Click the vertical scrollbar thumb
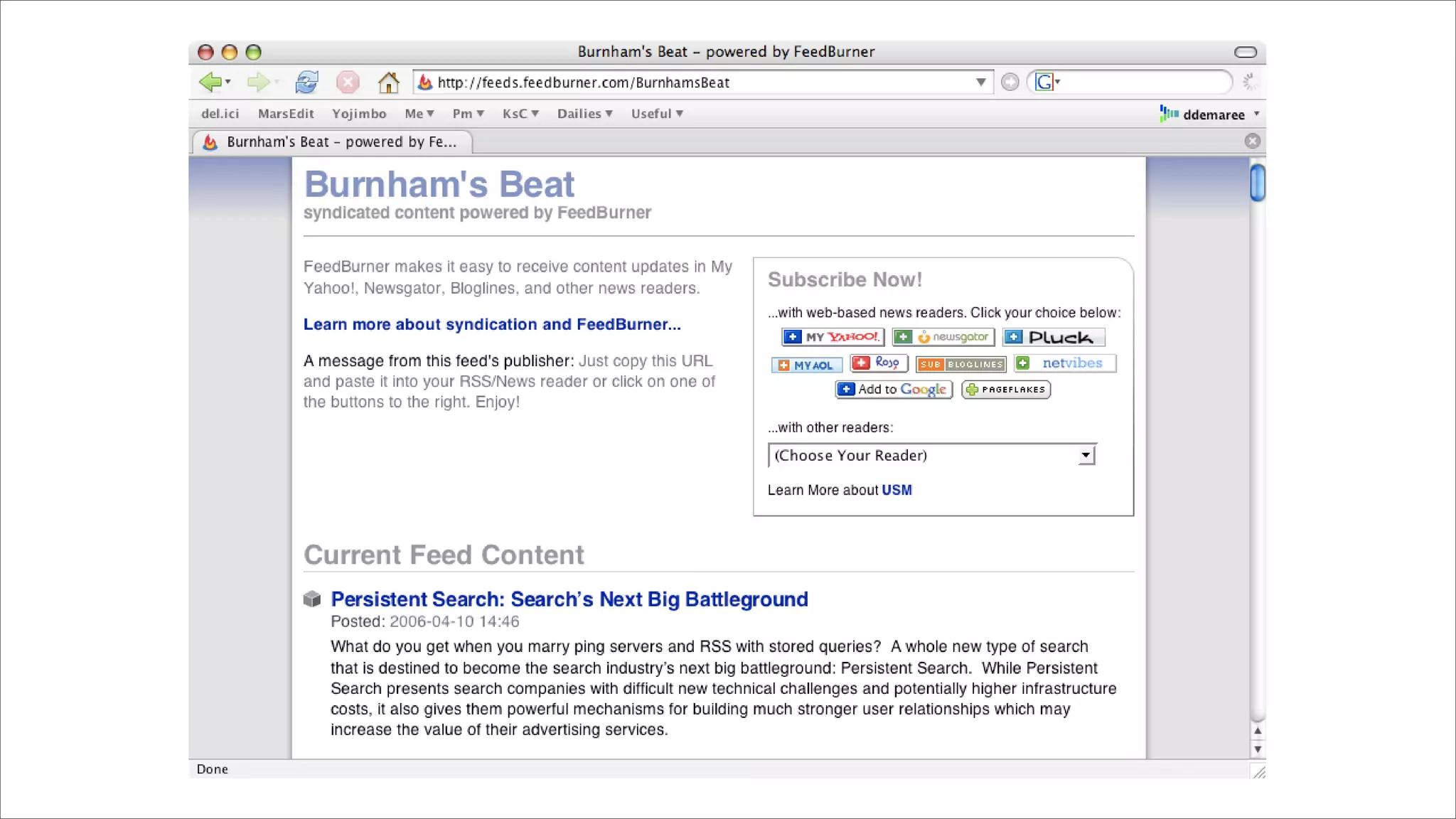 coord(1257,183)
